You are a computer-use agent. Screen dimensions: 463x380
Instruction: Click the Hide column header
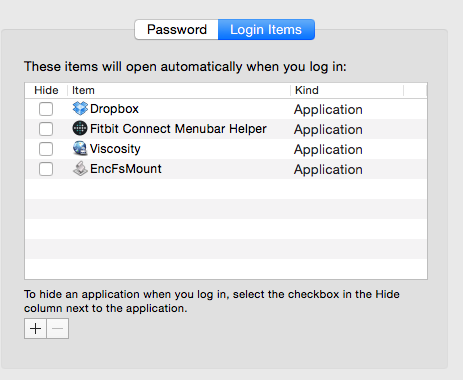pyautogui.click(x=46, y=90)
